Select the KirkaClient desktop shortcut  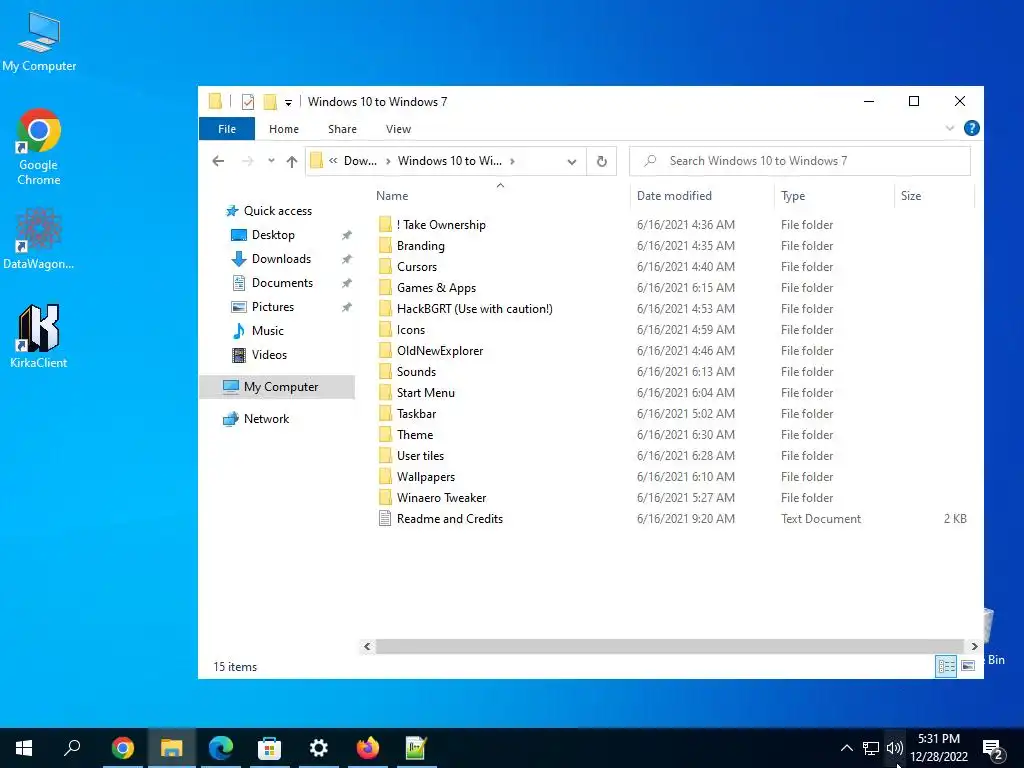click(39, 336)
